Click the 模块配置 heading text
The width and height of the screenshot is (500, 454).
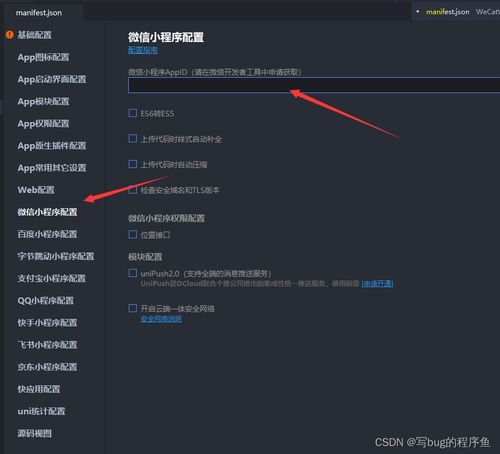[x=145, y=257]
